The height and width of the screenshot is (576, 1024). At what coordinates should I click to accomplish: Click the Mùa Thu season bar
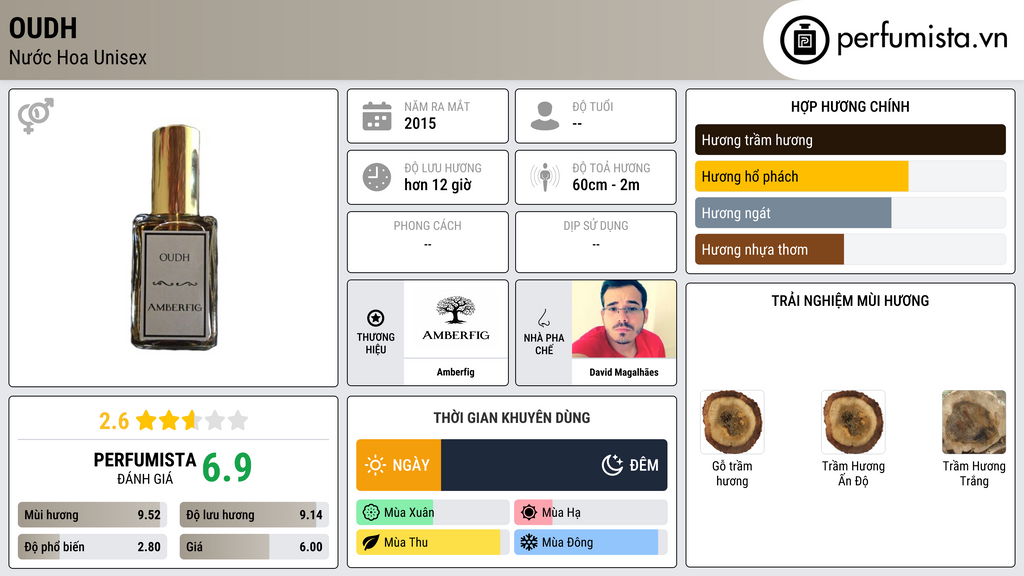coord(433,542)
